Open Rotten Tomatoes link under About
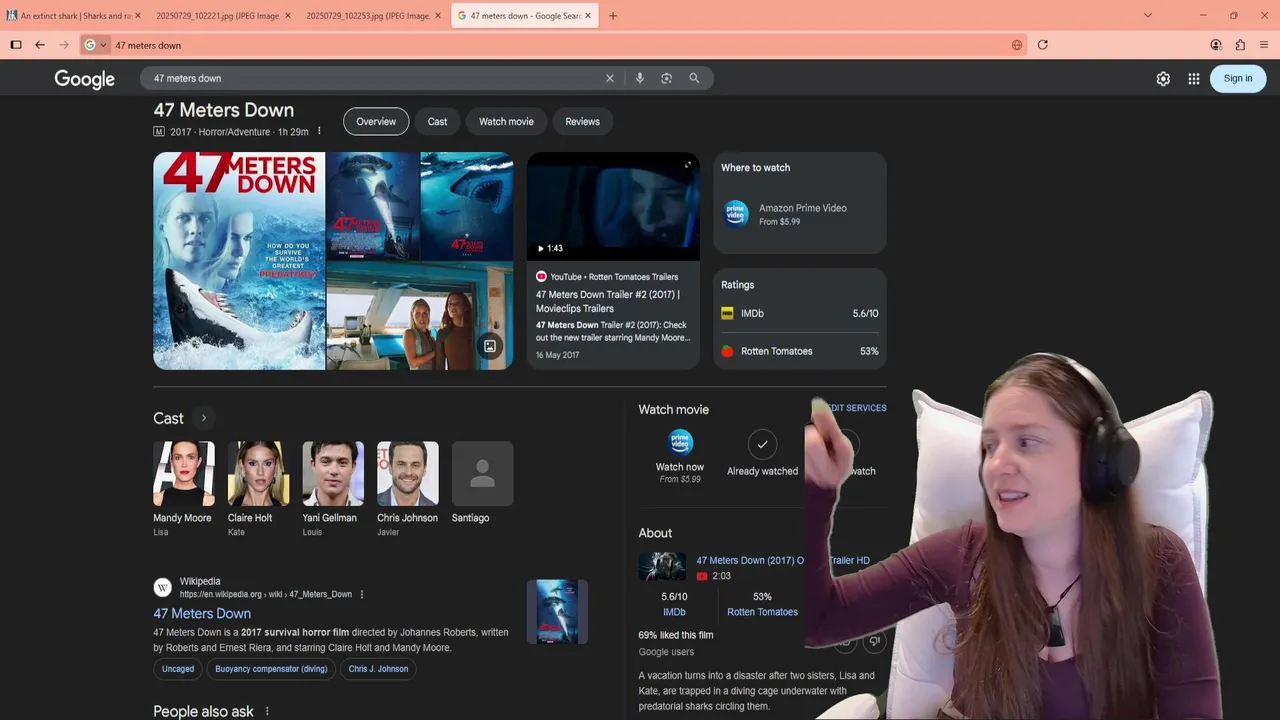The height and width of the screenshot is (720, 1280). [x=762, y=612]
